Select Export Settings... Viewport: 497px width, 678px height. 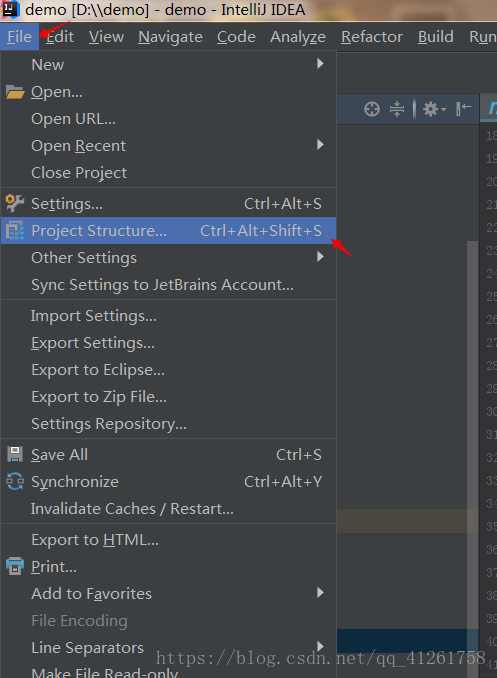[x=169, y=342]
